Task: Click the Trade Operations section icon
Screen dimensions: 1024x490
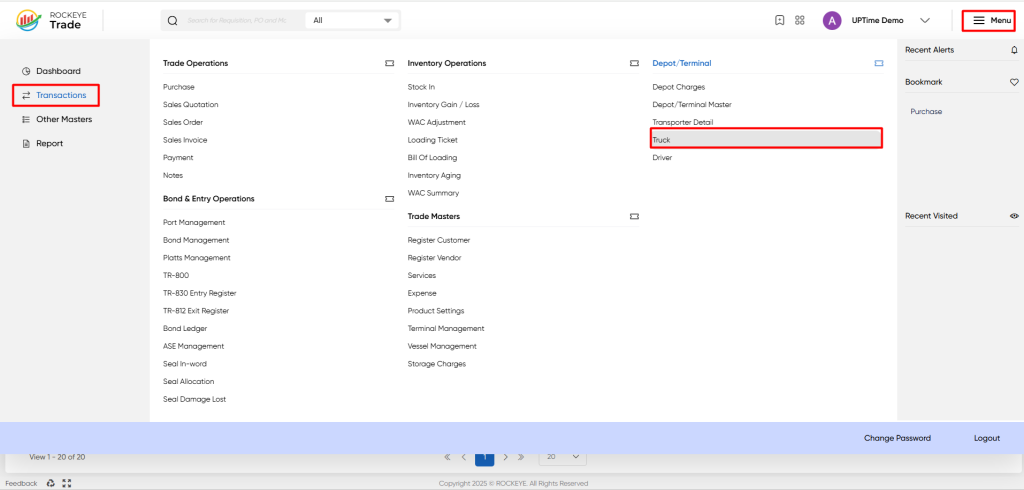Action: coord(390,63)
